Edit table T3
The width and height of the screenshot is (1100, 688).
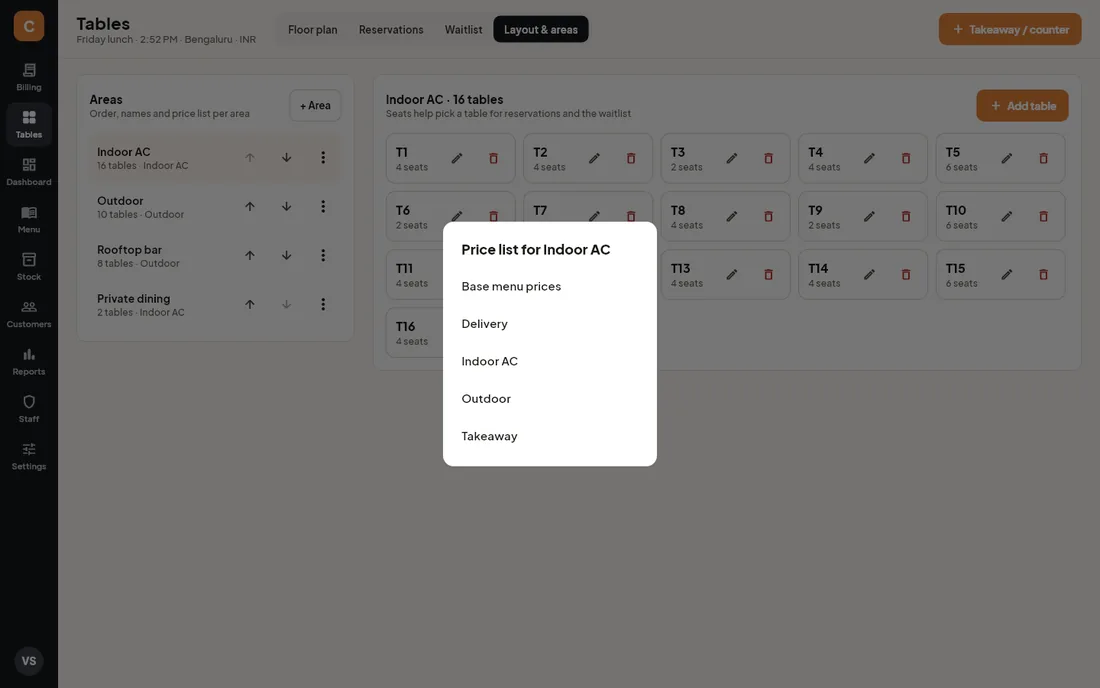coord(732,158)
